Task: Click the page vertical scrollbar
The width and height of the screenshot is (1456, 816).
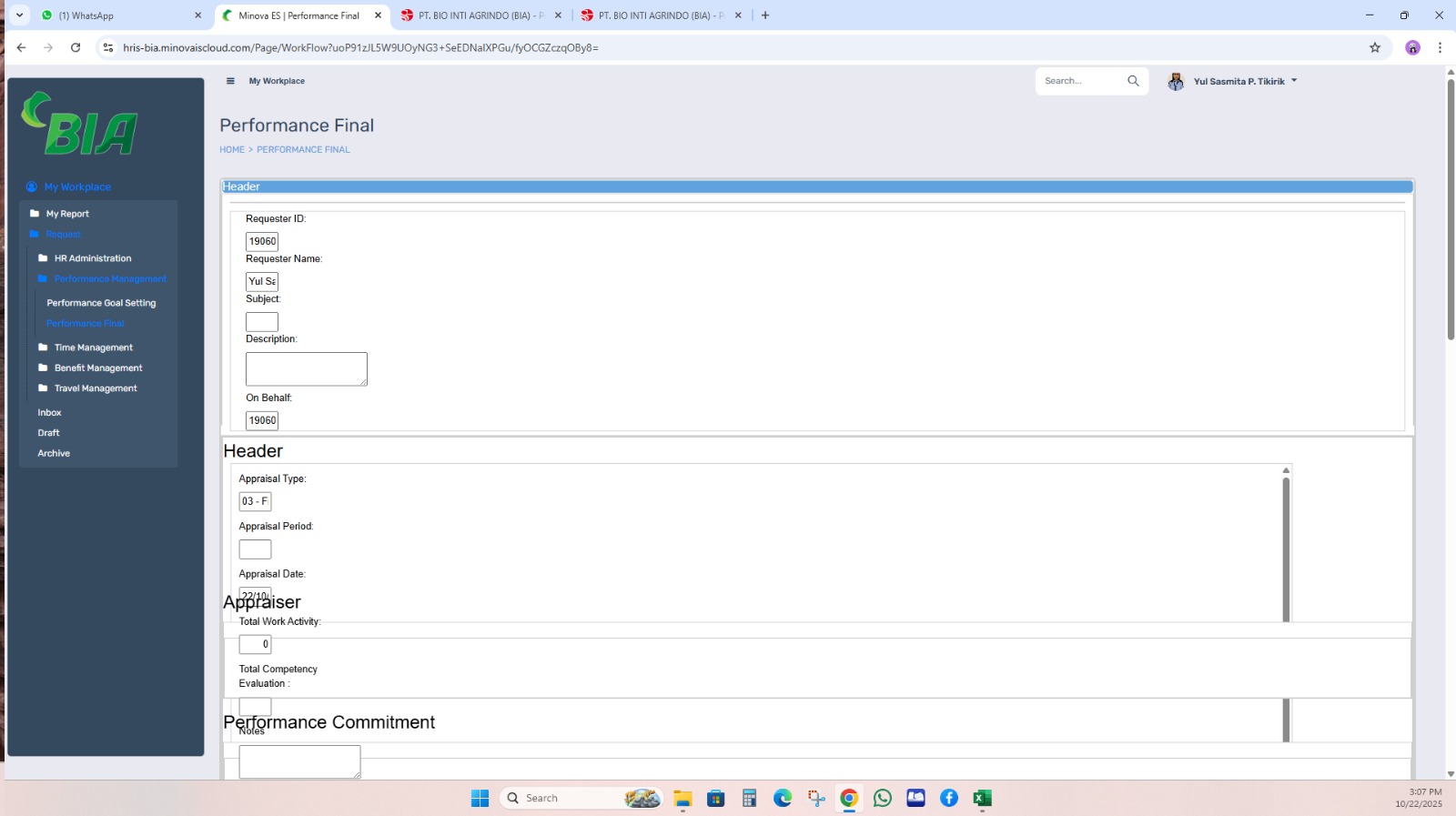Action: pyautogui.click(x=1451, y=209)
